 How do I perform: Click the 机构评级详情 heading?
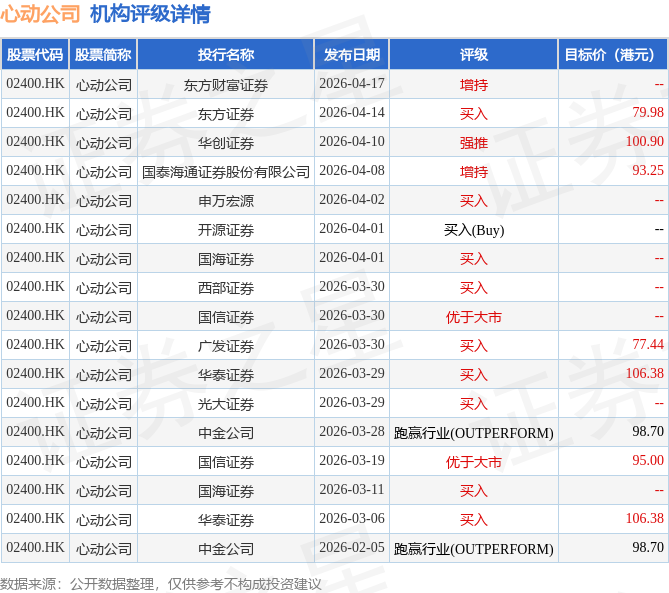pos(150,14)
